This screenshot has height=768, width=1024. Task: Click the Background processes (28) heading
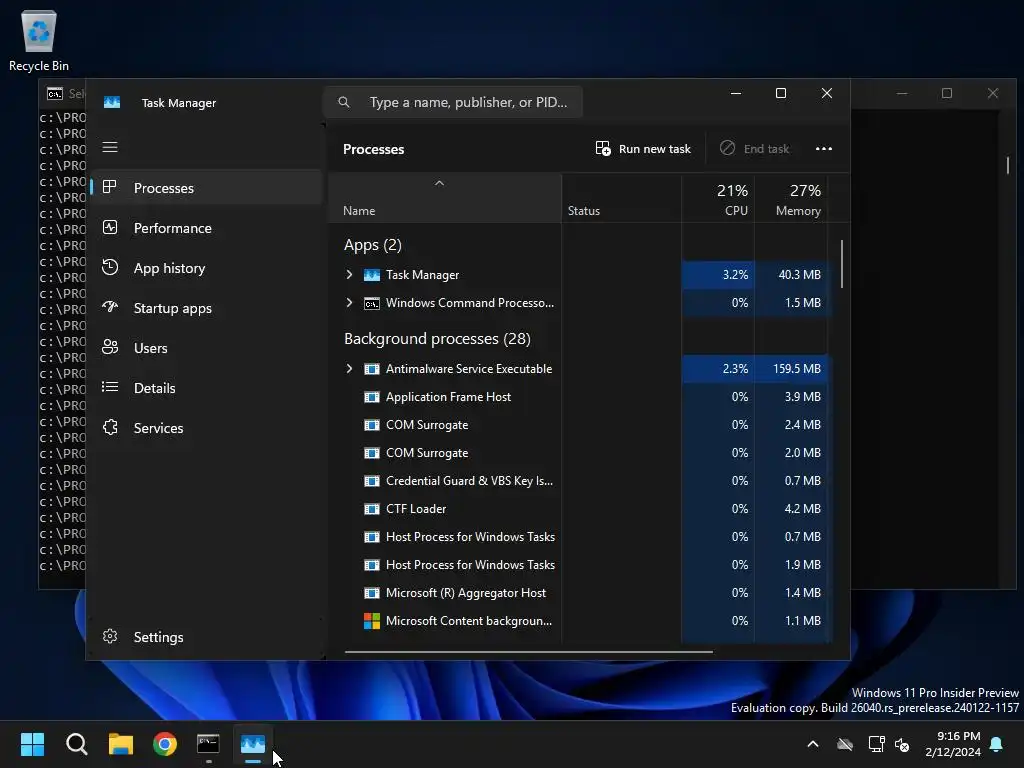tap(438, 339)
